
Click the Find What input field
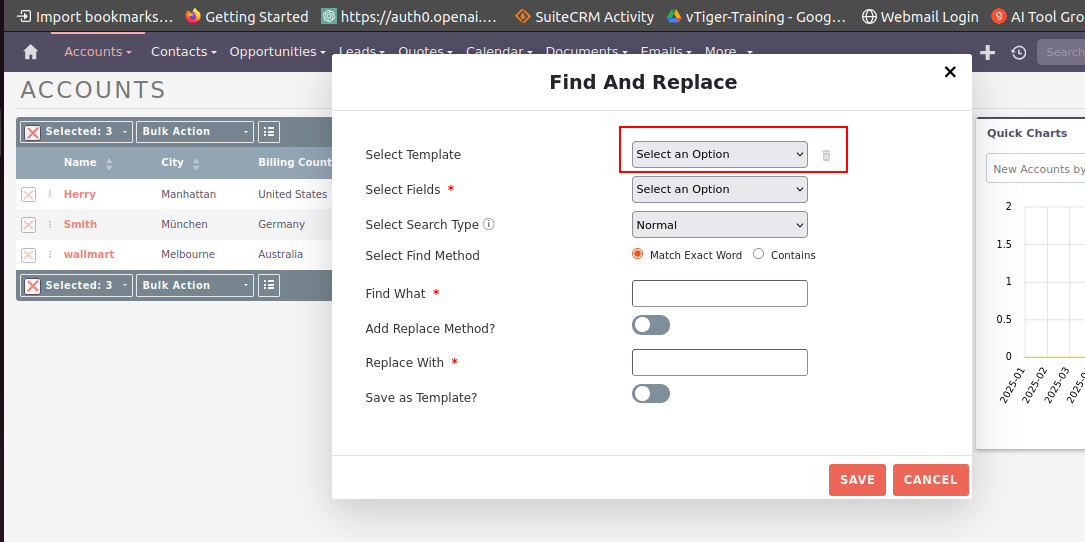pyautogui.click(x=719, y=294)
